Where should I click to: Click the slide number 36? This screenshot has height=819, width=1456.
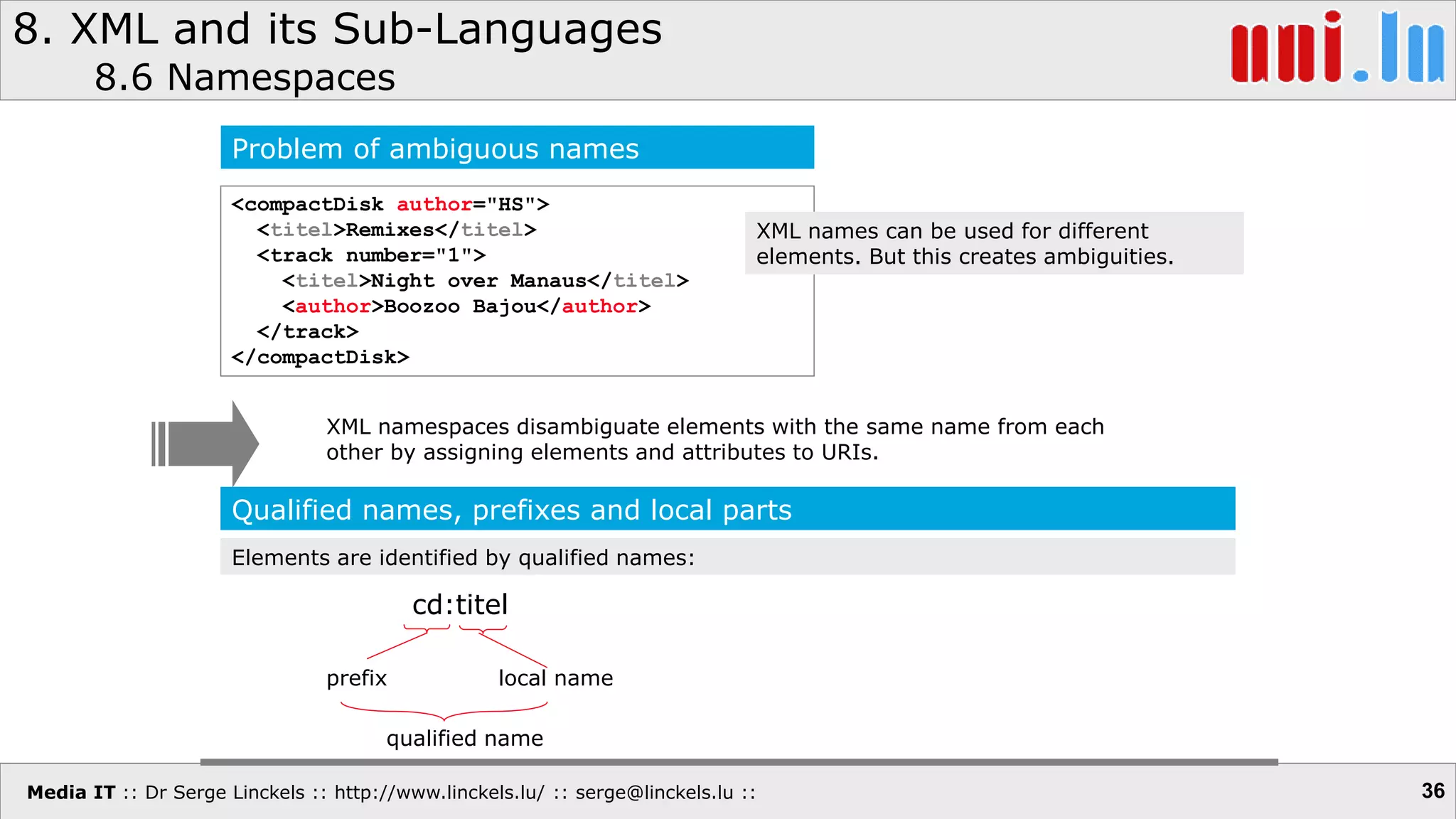(1433, 791)
